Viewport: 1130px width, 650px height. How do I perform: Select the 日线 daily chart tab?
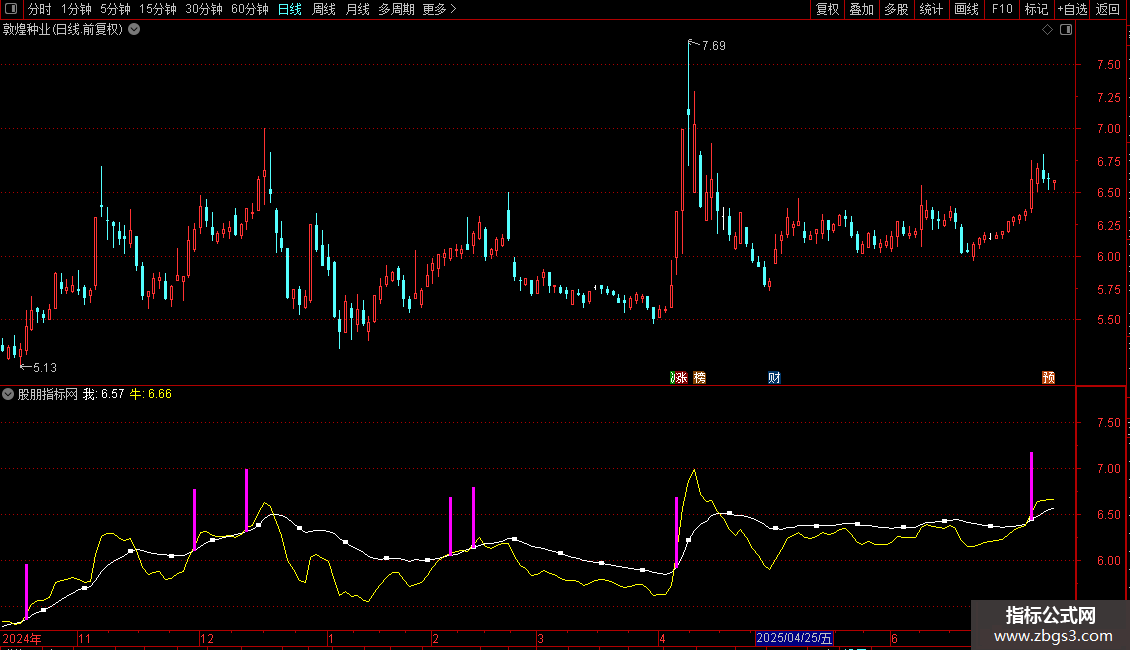[x=290, y=9]
